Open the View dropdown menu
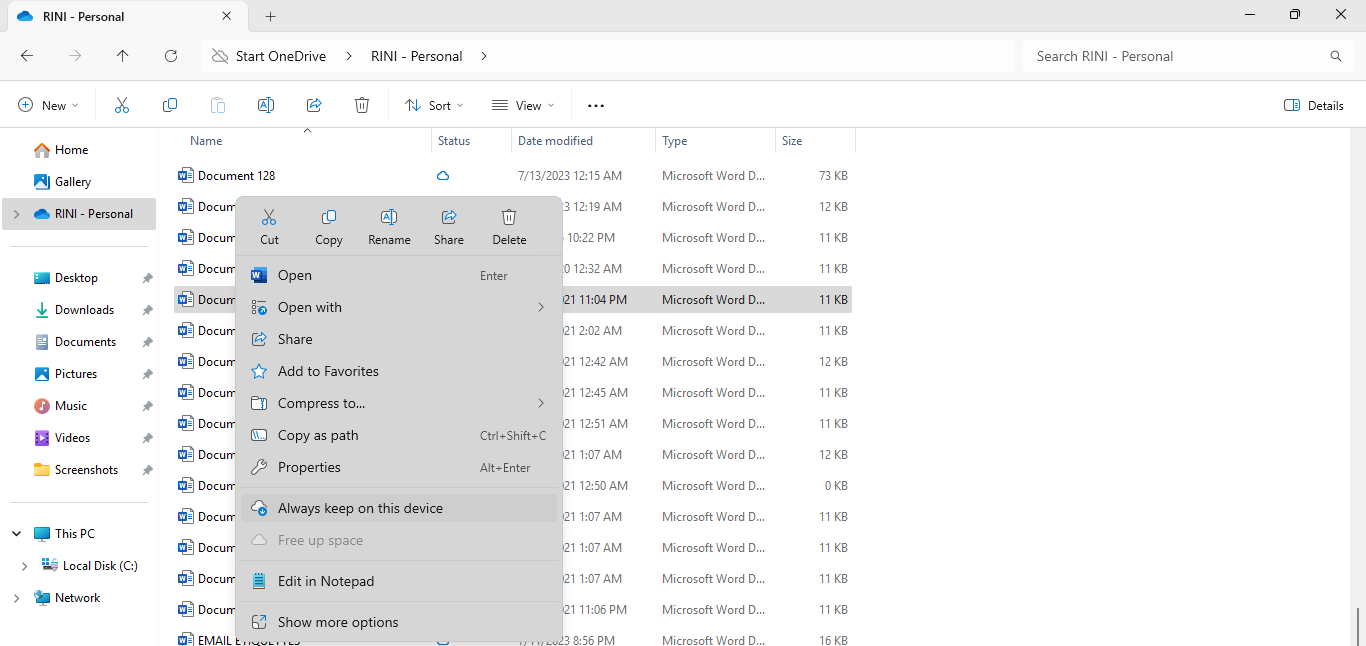Image resolution: width=1366 pixels, height=646 pixels. [523, 105]
